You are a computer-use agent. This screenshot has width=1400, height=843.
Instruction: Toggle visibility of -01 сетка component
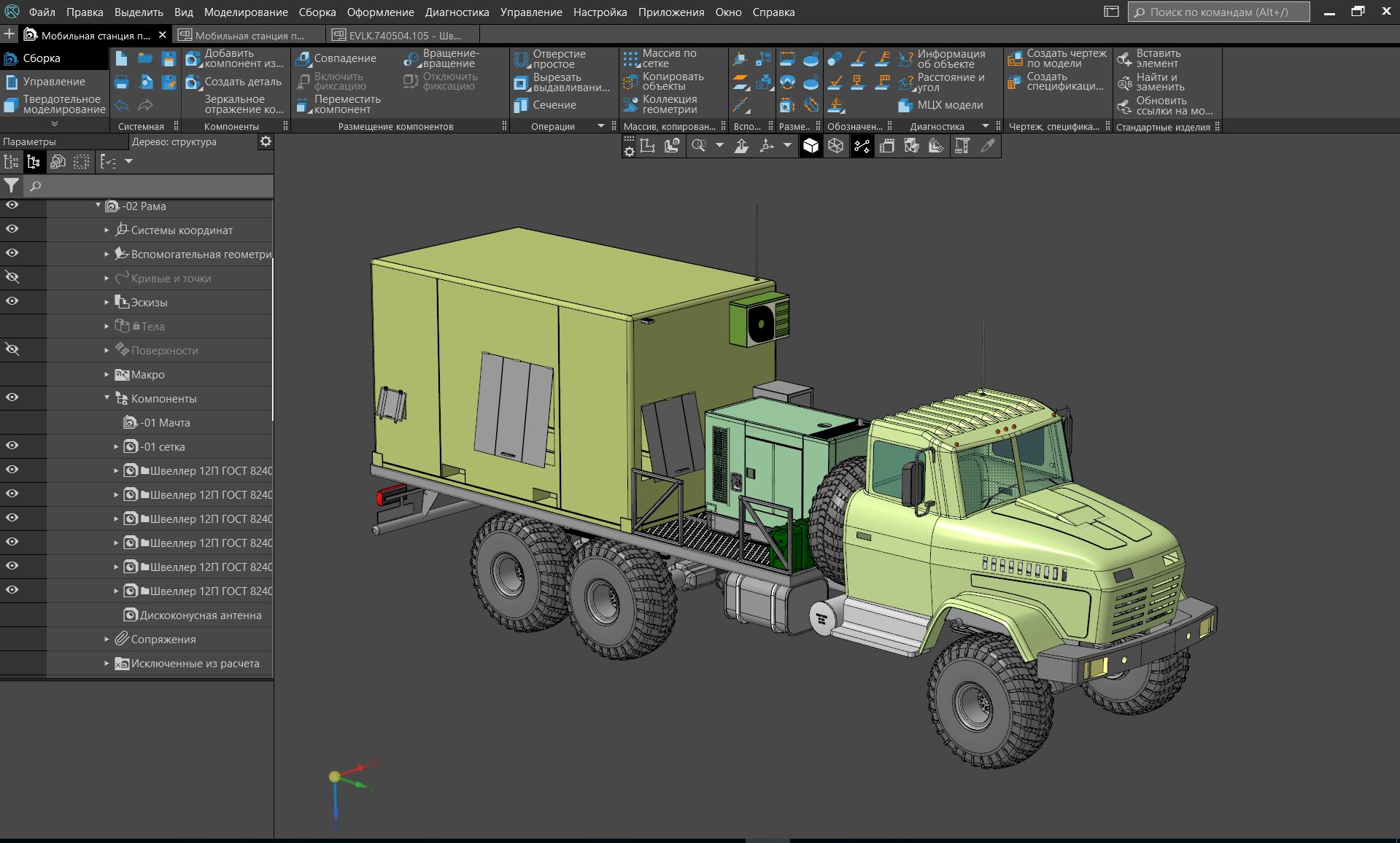12,446
